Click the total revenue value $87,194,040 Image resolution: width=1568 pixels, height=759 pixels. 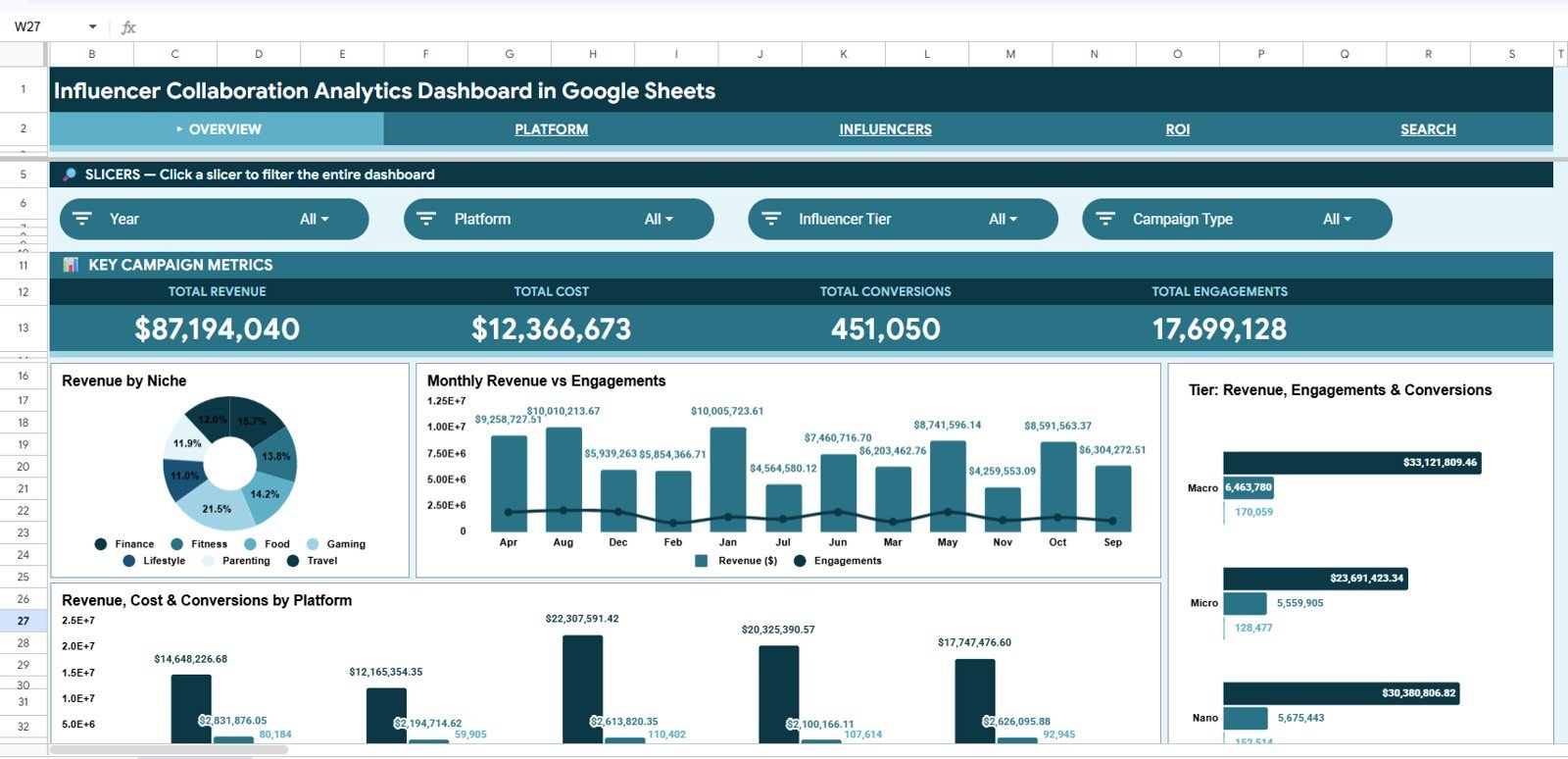218,329
